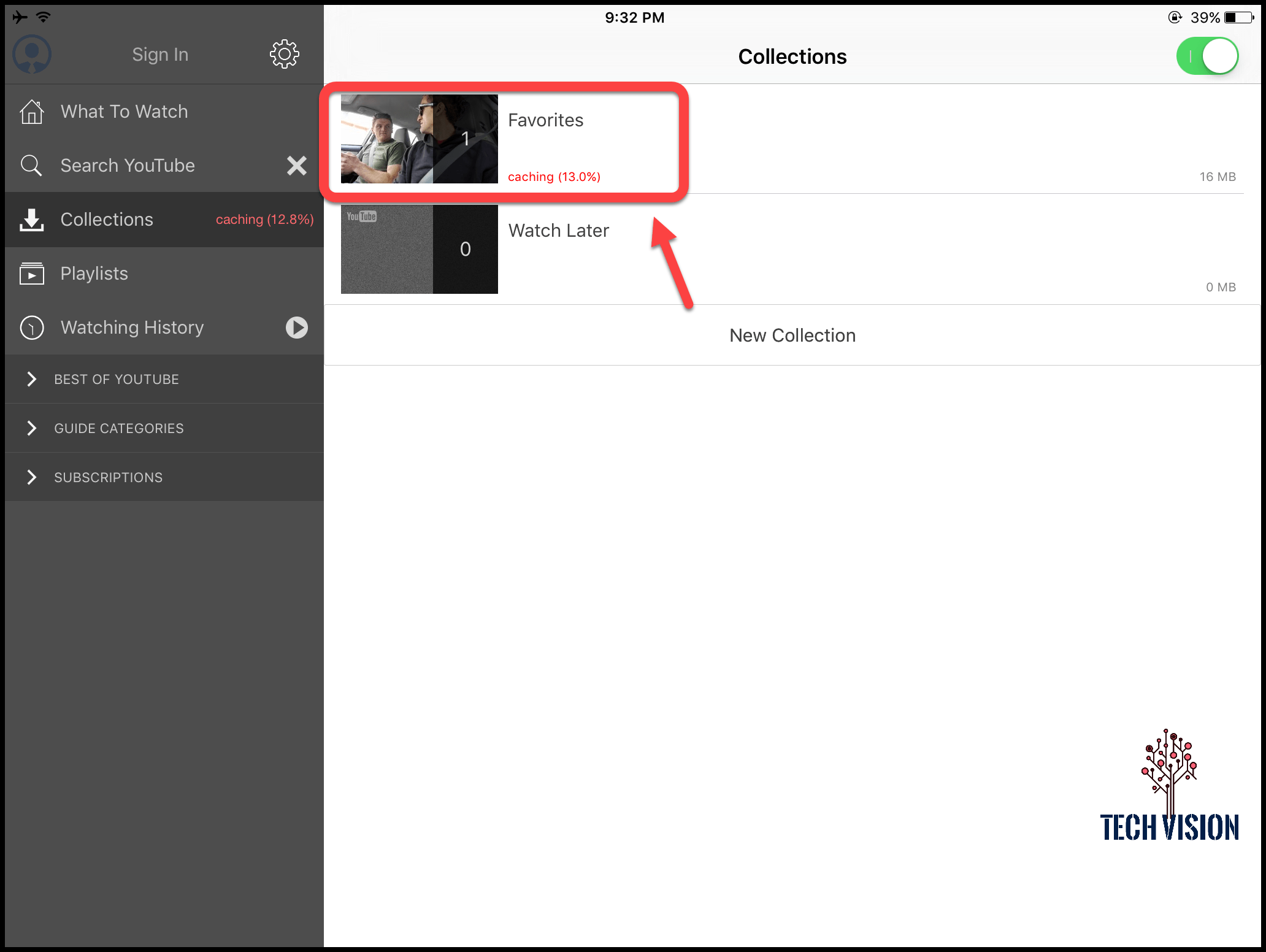The width and height of the screenshot is (1266, 952).
Task: Toggle the green Collections switch off
Action: coord(1207,56)
